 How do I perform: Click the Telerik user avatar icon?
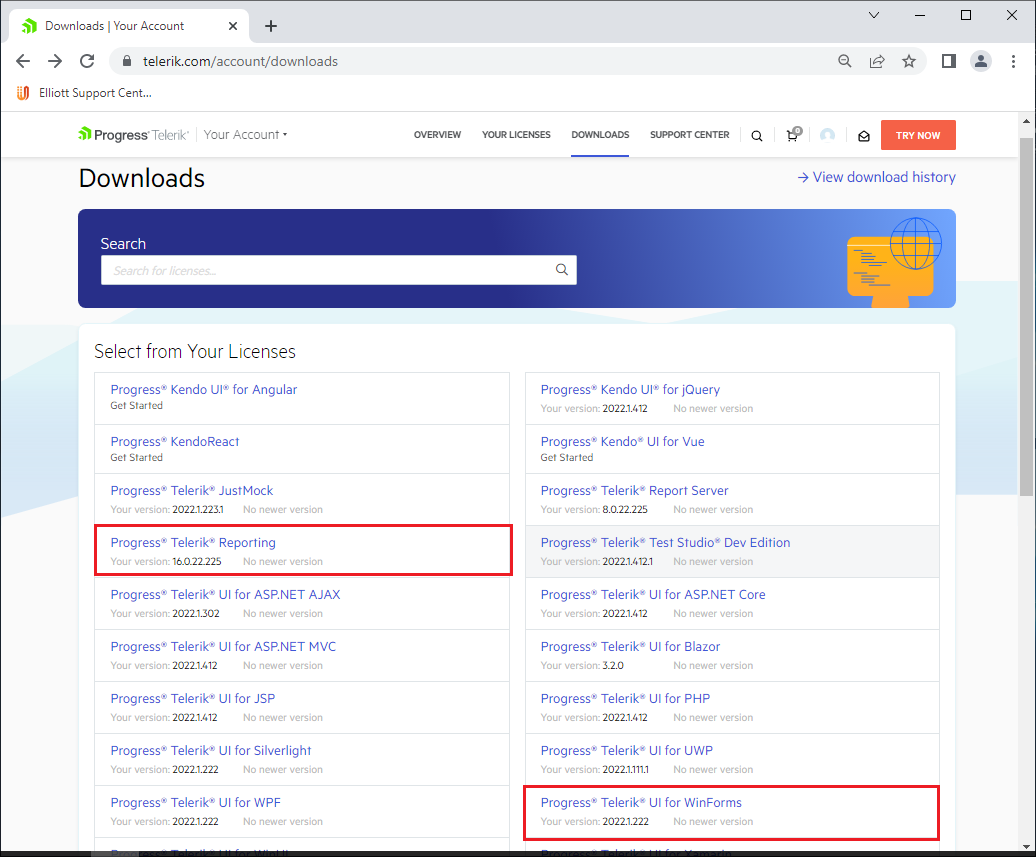tap(827, 135)
